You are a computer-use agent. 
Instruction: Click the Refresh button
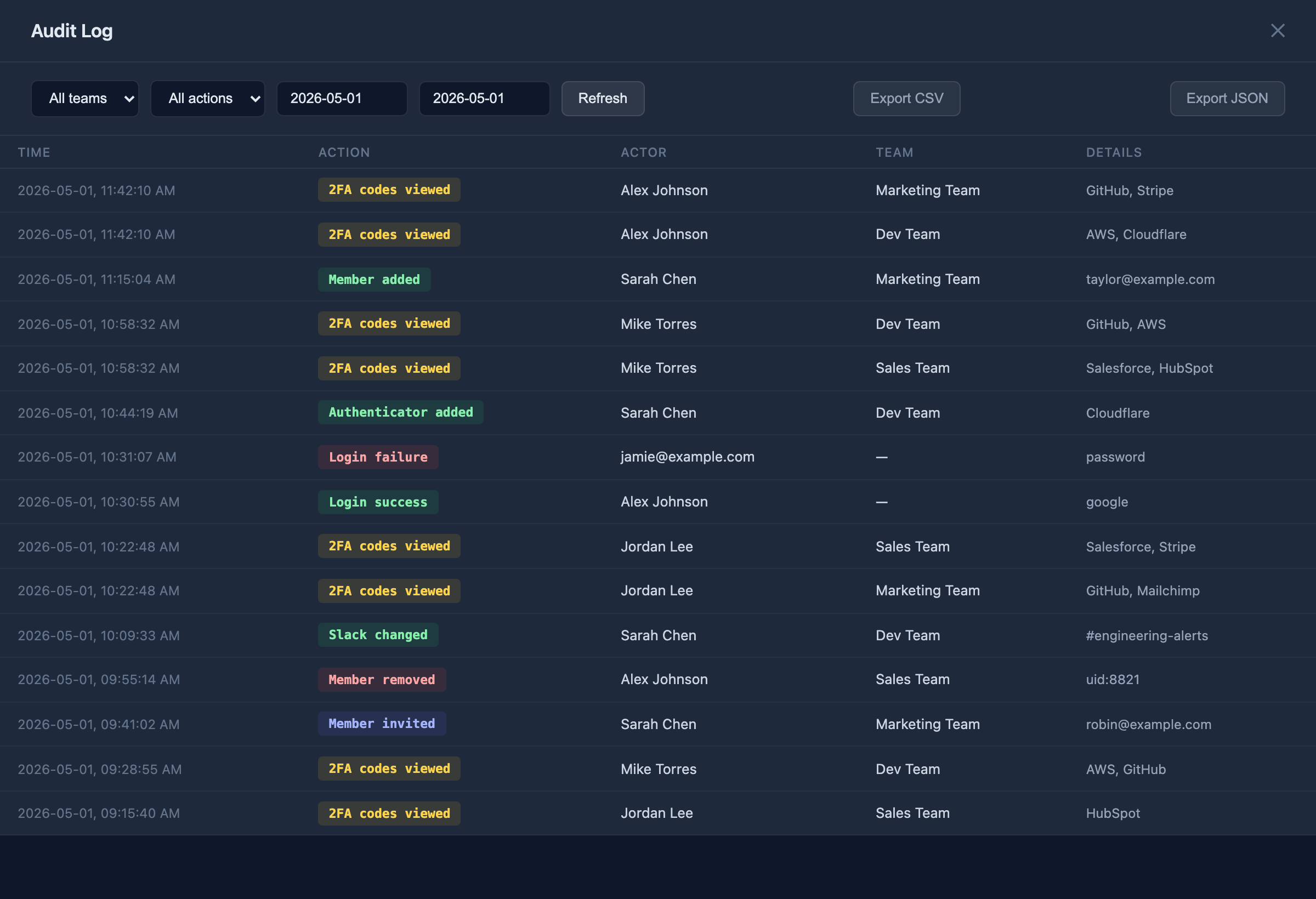coord(603,99)
